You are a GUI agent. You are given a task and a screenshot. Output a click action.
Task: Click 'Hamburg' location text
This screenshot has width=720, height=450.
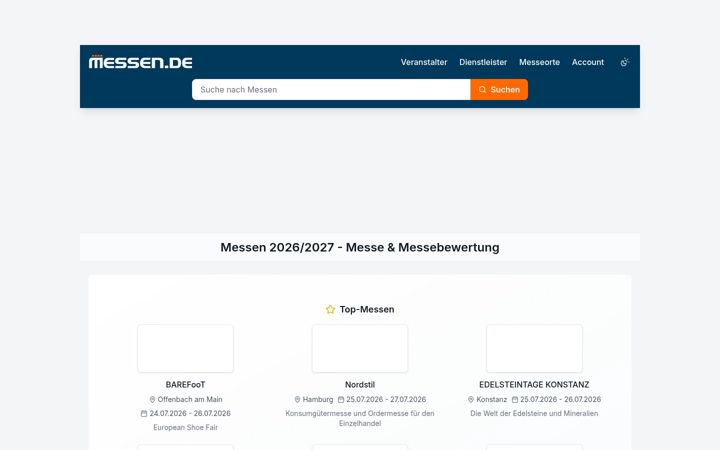tap(318, 399)
